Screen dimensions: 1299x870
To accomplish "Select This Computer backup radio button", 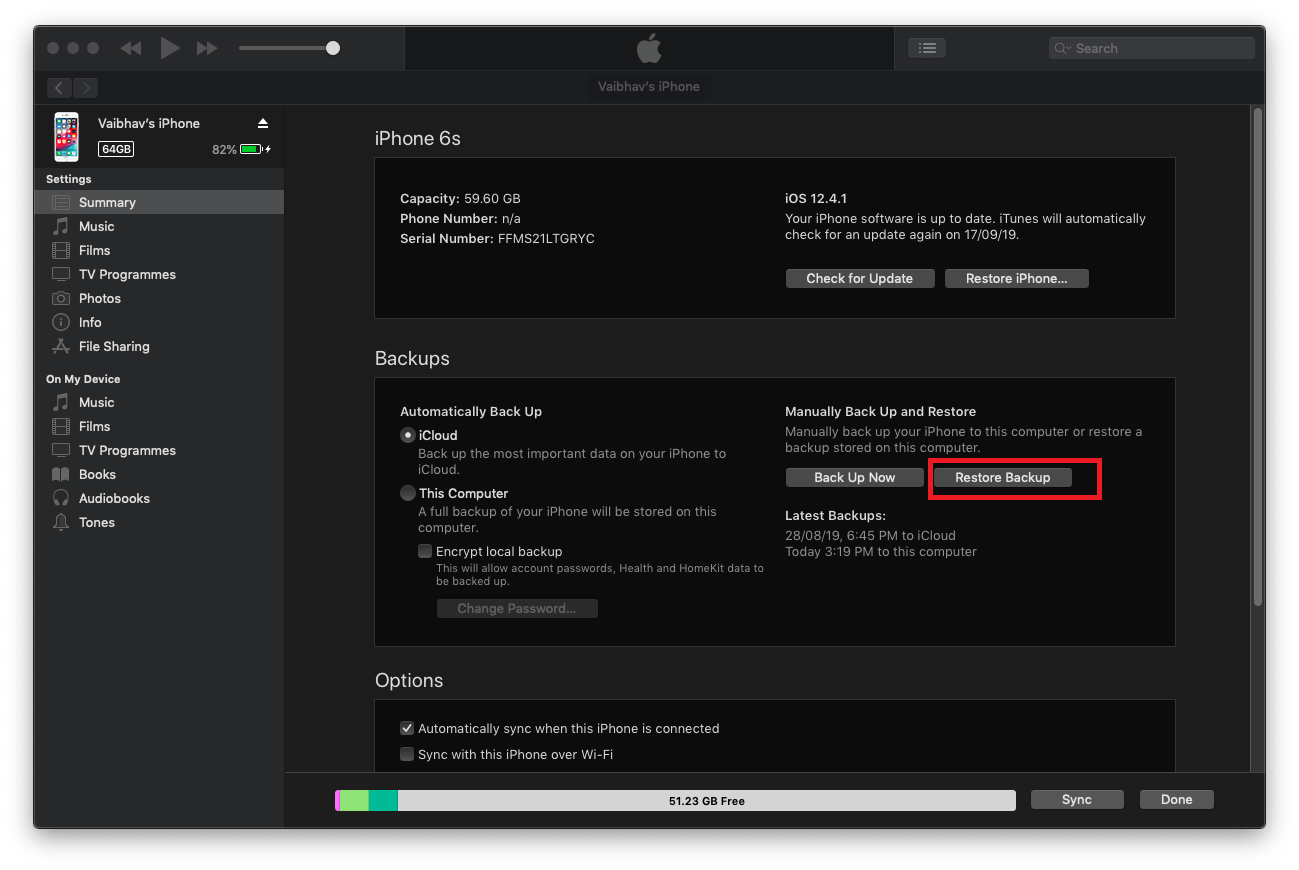I will pyautogui.click(x=407, y=493).
